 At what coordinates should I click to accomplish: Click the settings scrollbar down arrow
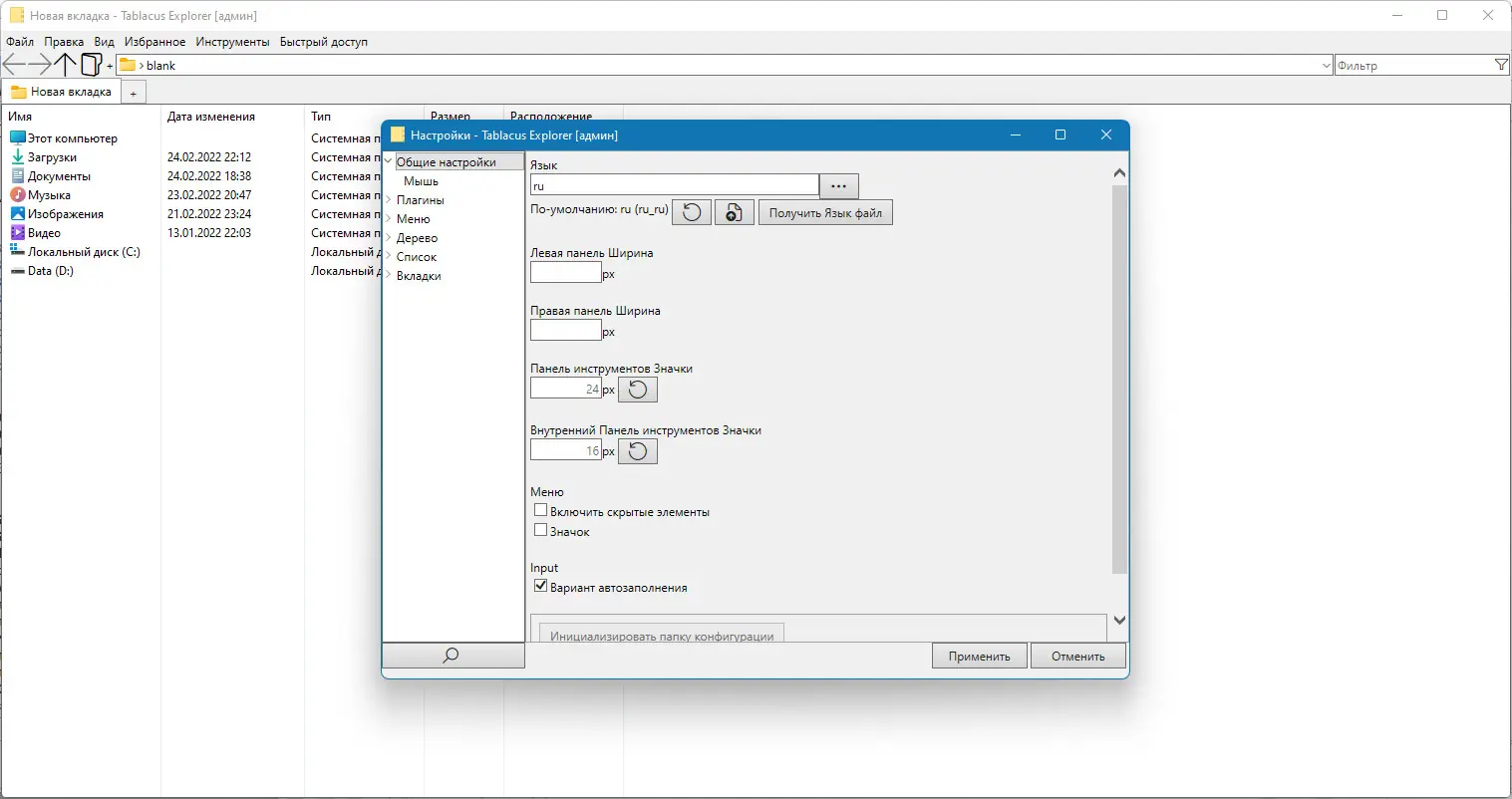click(1119, 620)
